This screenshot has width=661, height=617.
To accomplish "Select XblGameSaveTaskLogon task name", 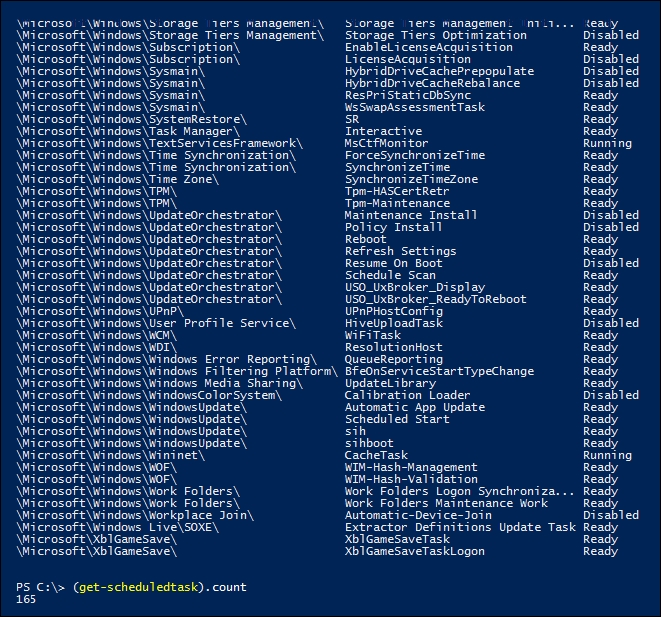I will point(415,552).
